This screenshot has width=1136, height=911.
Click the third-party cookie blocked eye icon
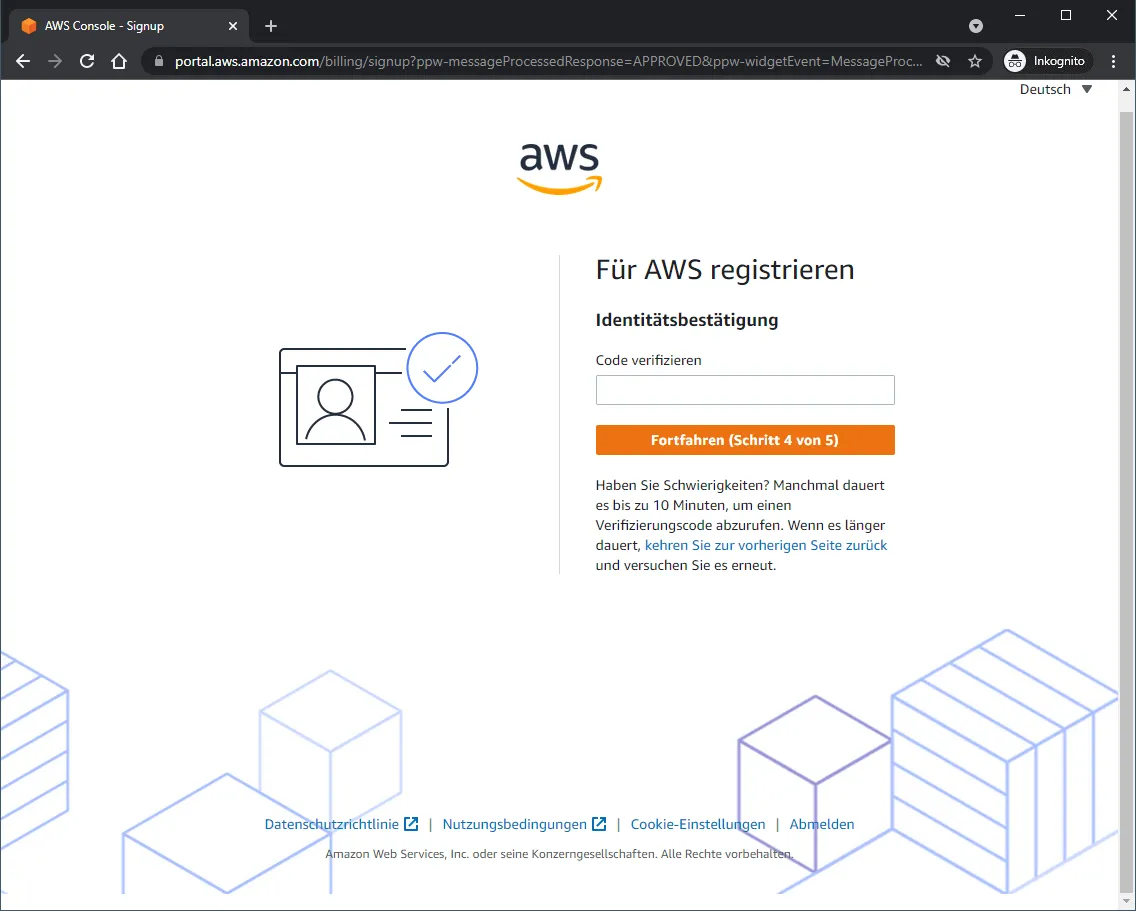click(x=942, y=61)
